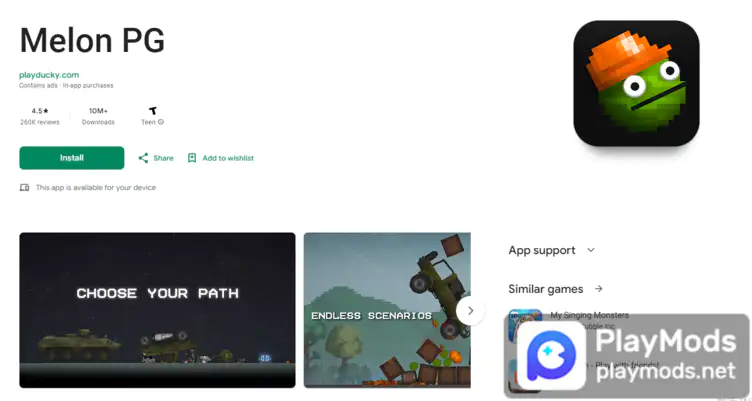Click the Add to wishlist bookmark icon
This screenshot has height=401, width=752.
tap(192, 158)
